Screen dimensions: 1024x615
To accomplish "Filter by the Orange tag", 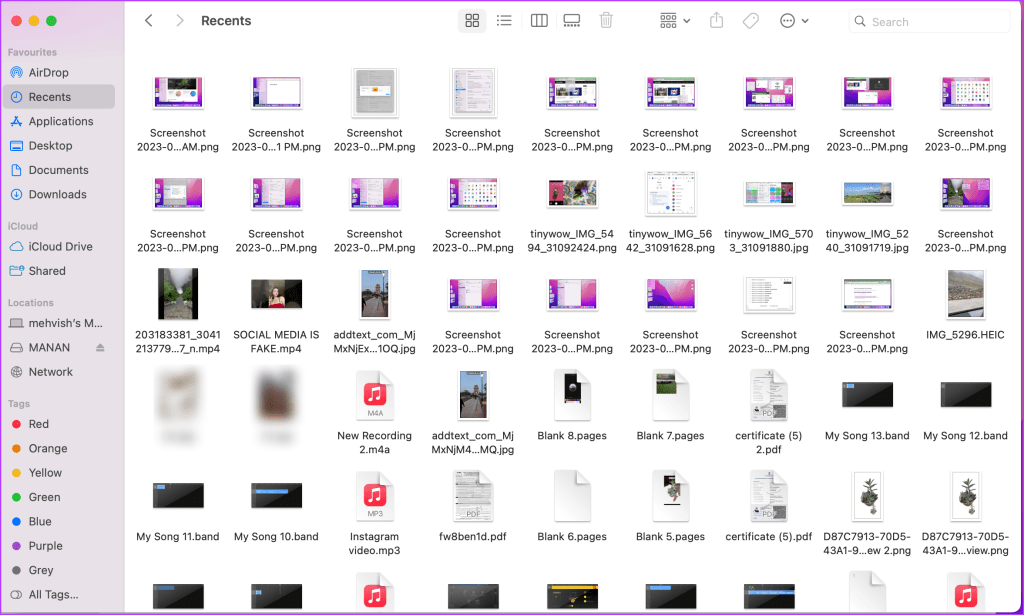I will pyautogui.click(x=59, y=449).
